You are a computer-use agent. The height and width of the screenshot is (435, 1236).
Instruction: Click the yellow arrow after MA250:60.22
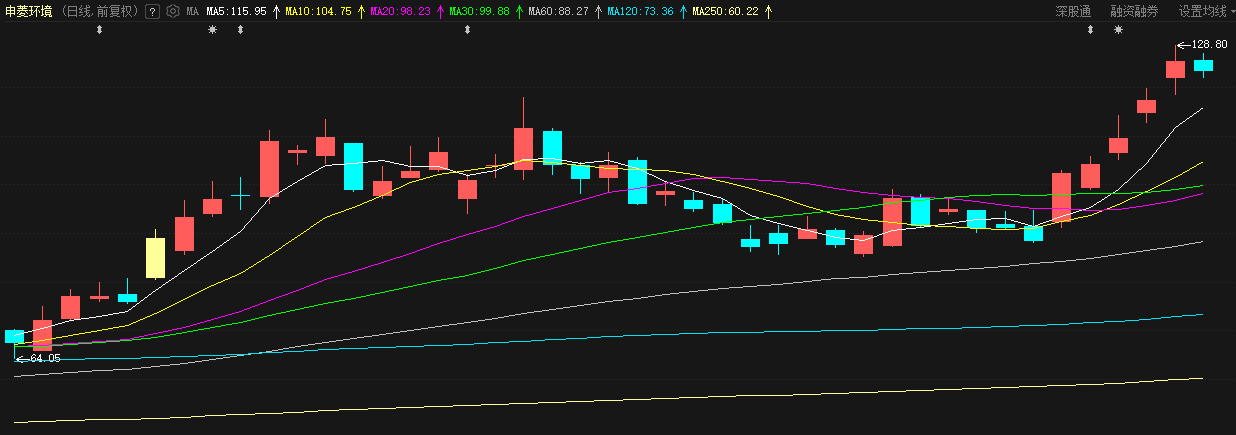pyautogui.click(x=767, y=12)
